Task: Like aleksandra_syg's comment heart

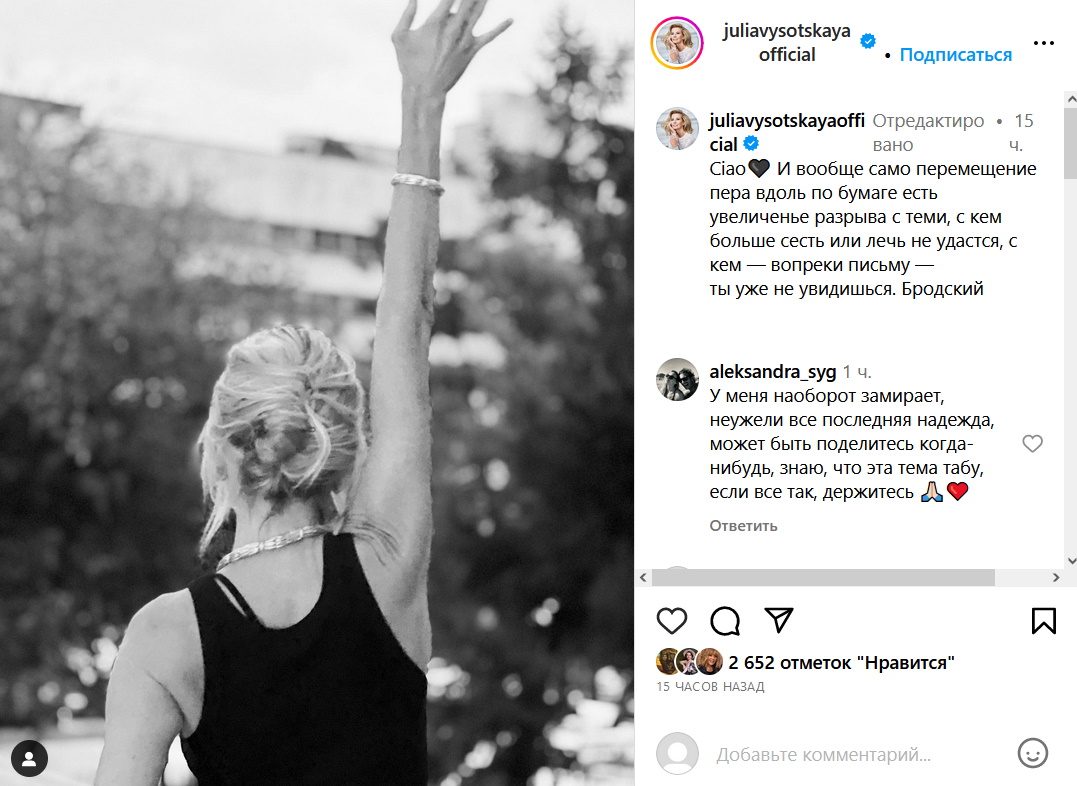Action: click(1032, 444)
